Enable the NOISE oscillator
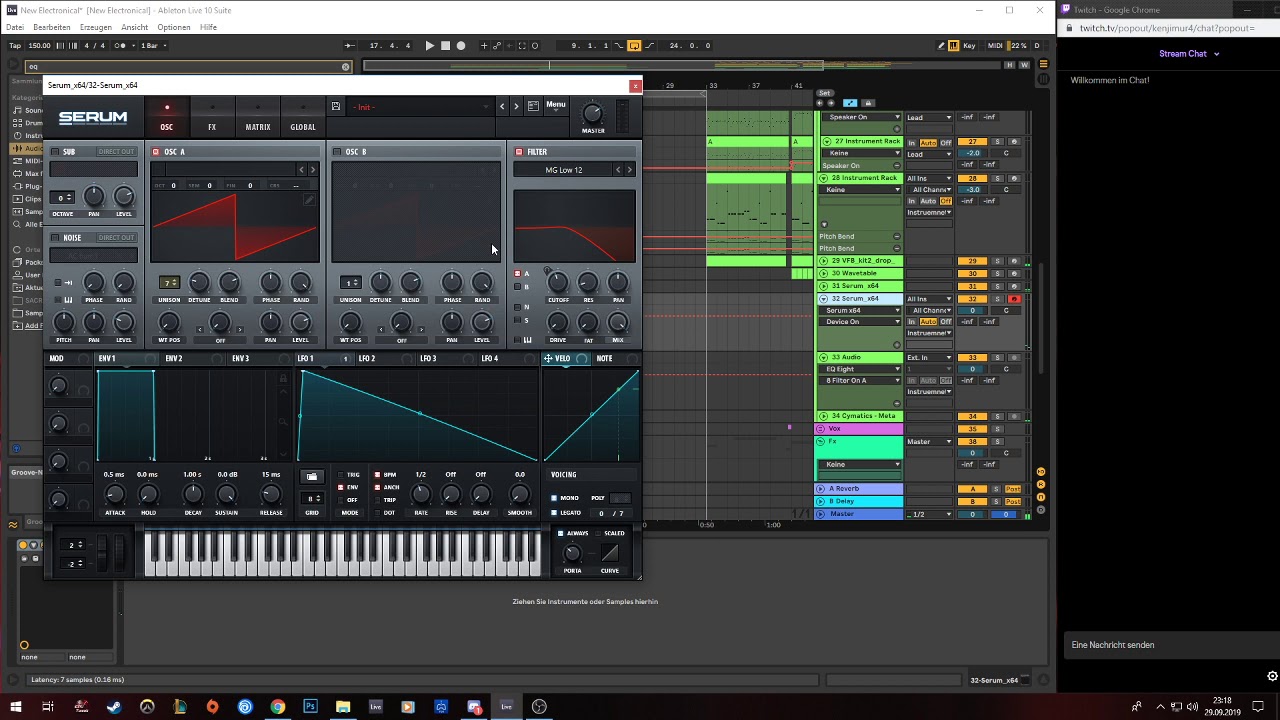The height and width of the screenshot is (720, 1280). coord(56,238)
